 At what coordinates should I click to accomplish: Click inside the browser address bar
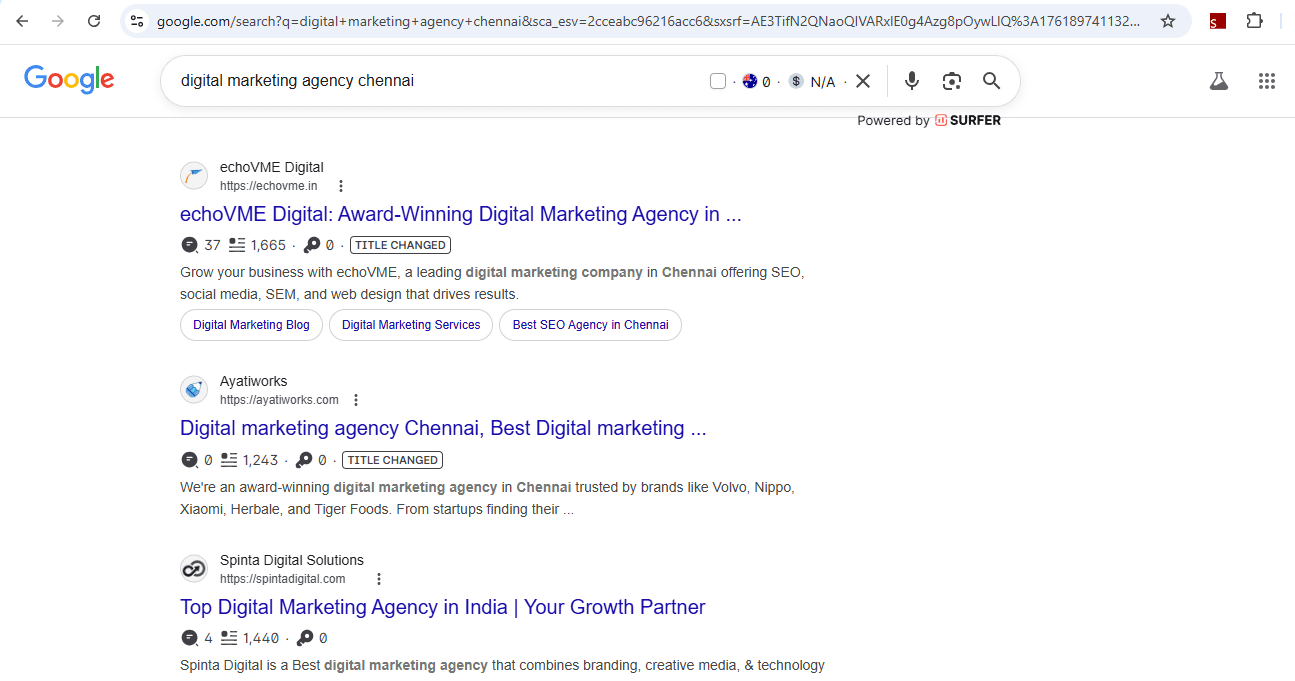pyautogui.click(x=600, y=20)
